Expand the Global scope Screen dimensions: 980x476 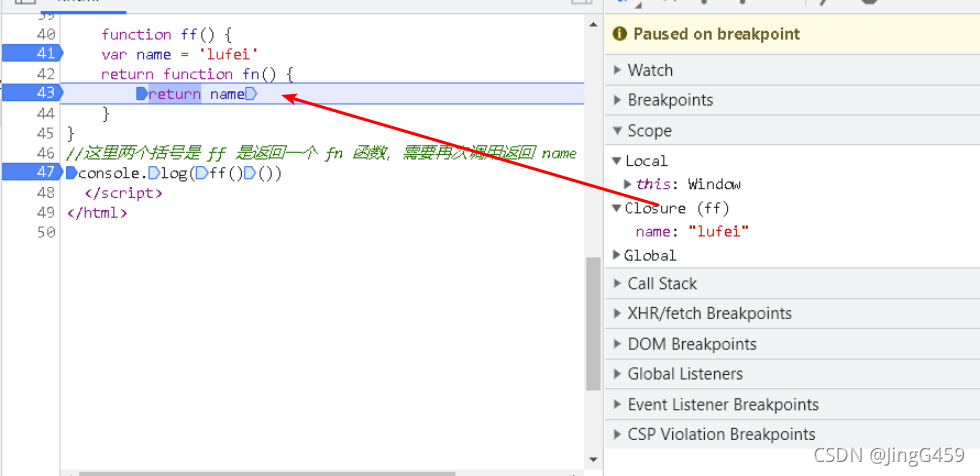point(617,255)
